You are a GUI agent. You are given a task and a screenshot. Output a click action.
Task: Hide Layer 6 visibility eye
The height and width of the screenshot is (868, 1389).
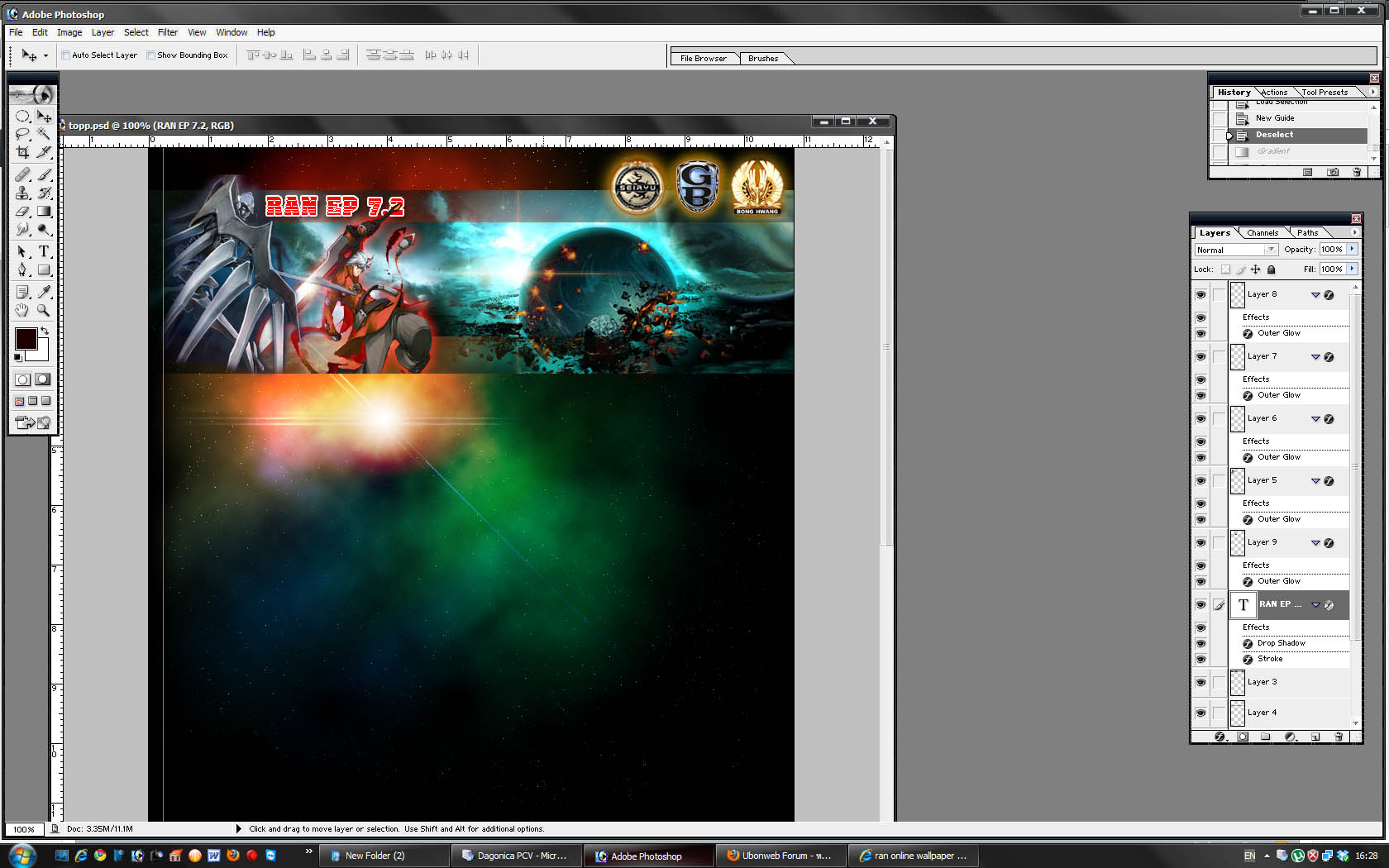coord(1200,418)
